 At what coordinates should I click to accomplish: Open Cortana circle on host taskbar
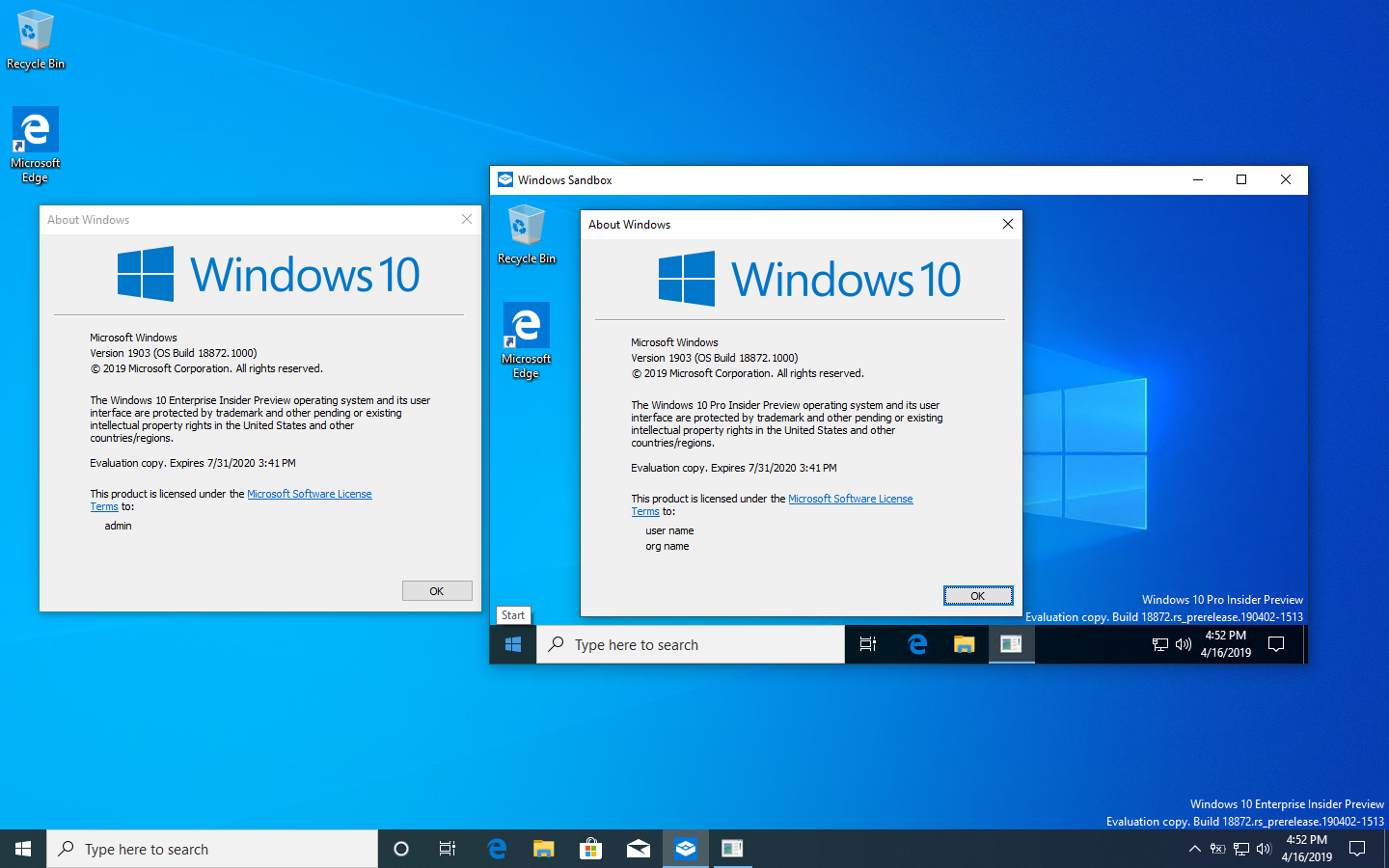coord(401,849)
